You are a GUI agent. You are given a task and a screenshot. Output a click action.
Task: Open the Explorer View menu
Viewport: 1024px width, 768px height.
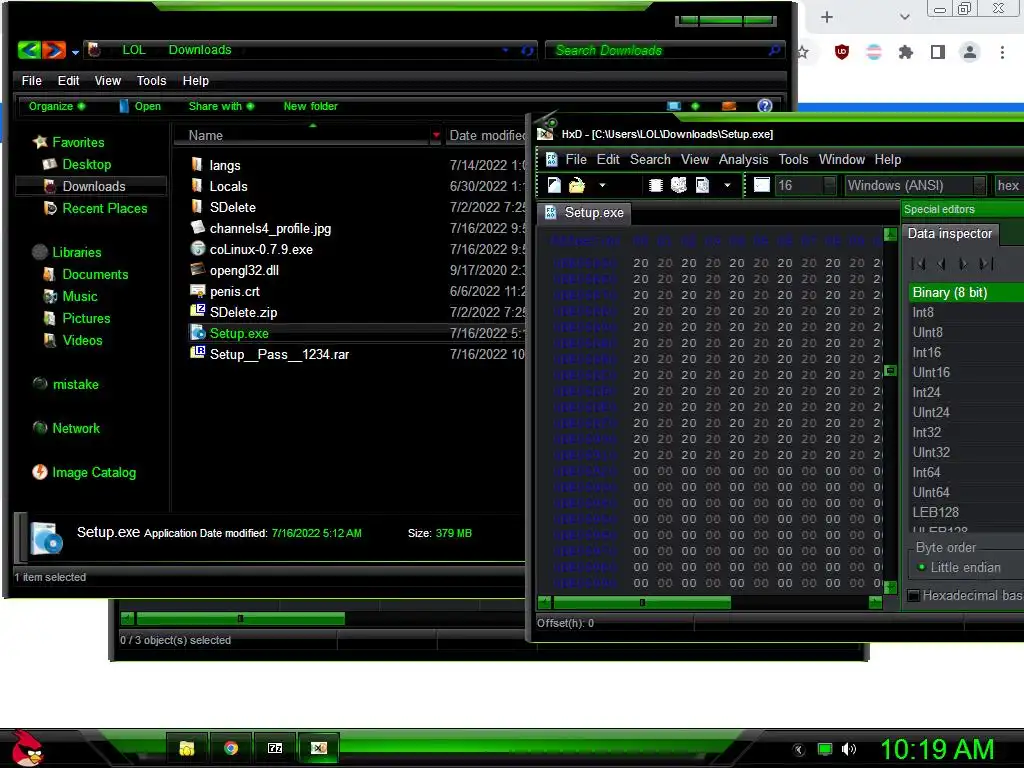click(107, 80)
